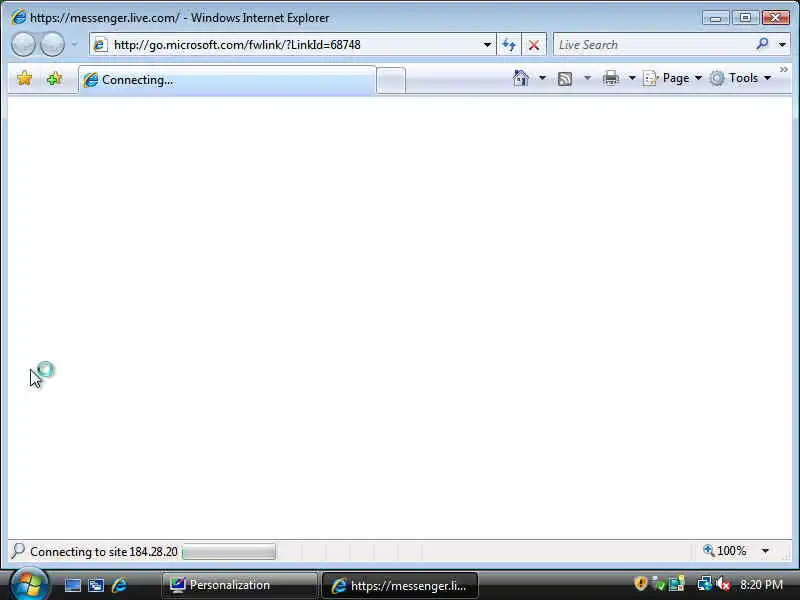Click the security shield tray icon
Viewport: 800px width, 600px height.
pos(641,583)
